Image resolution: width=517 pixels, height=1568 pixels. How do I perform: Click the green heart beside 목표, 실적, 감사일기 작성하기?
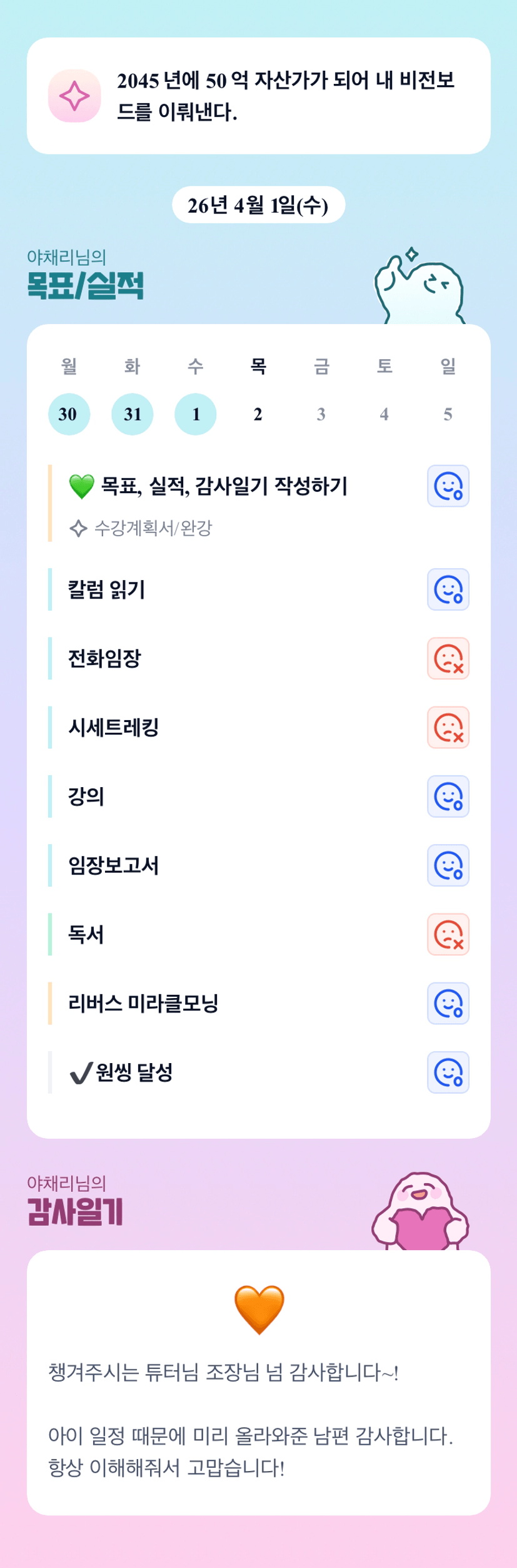click(81, 486)
